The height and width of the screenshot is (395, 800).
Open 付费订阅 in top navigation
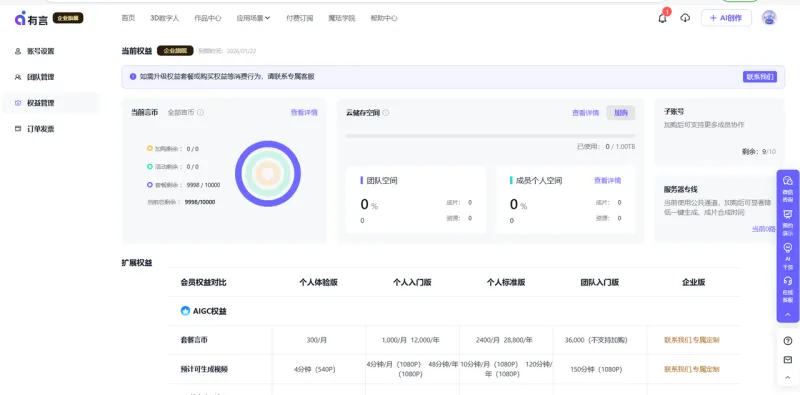click(299, 18)
